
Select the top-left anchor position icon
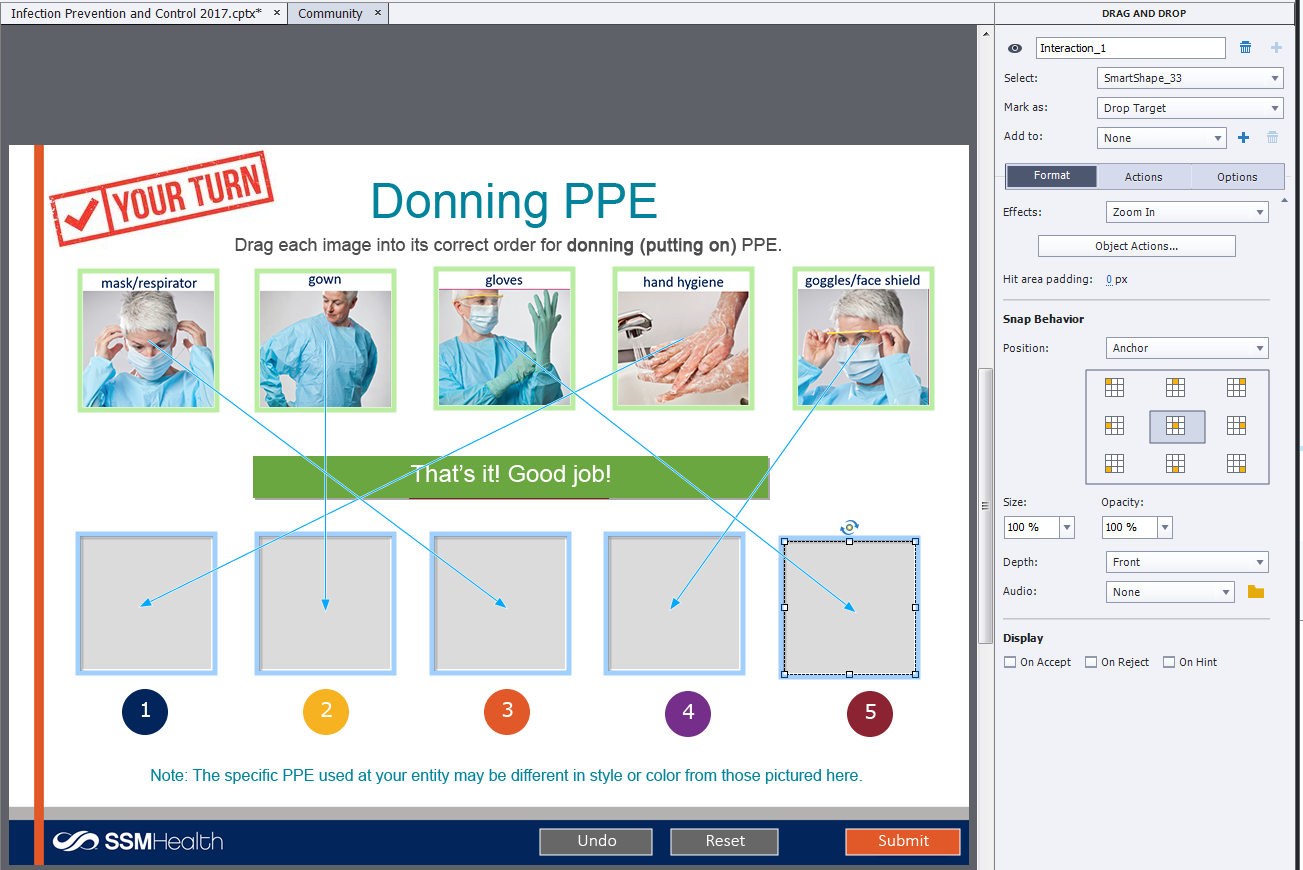pyautogui.click(x=1114, y=388)
